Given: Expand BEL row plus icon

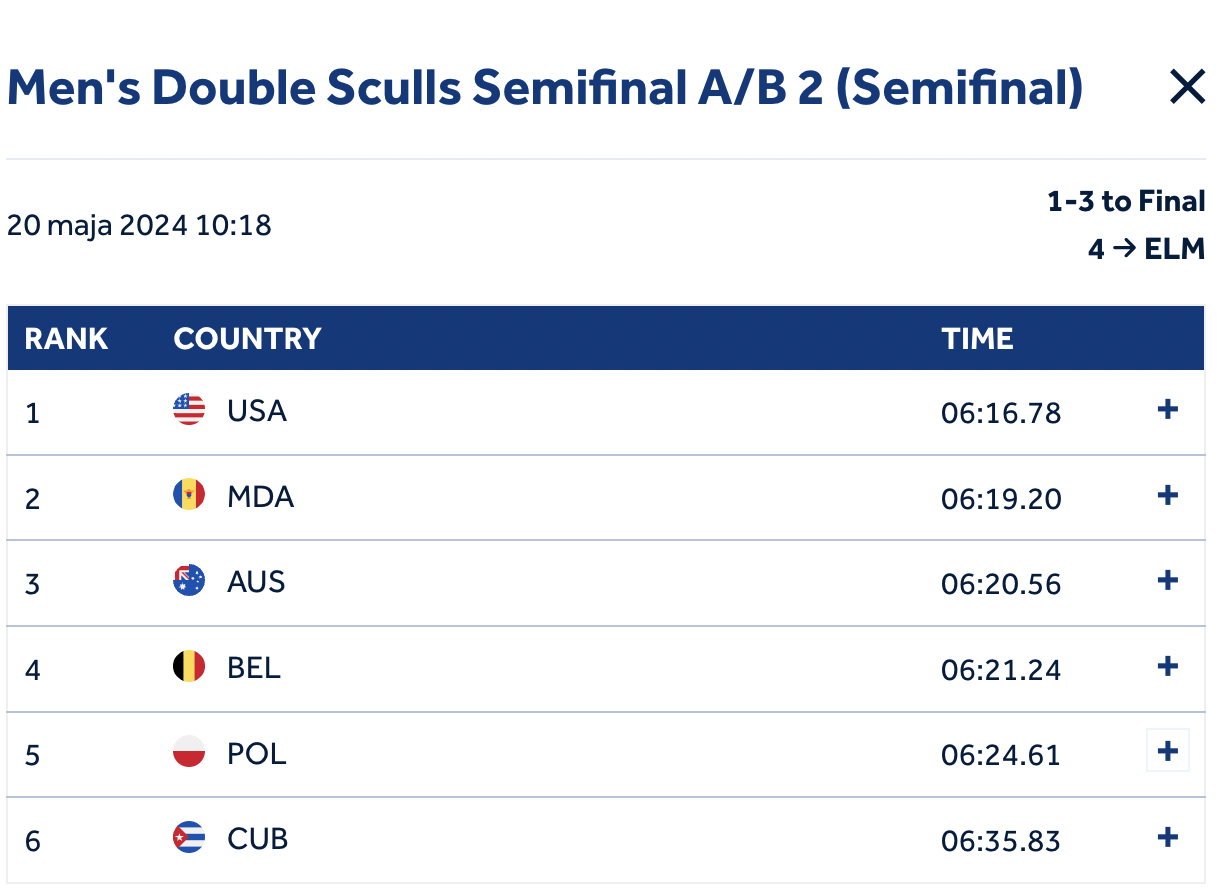Looking at the screenshot, I should (1167, 667).
